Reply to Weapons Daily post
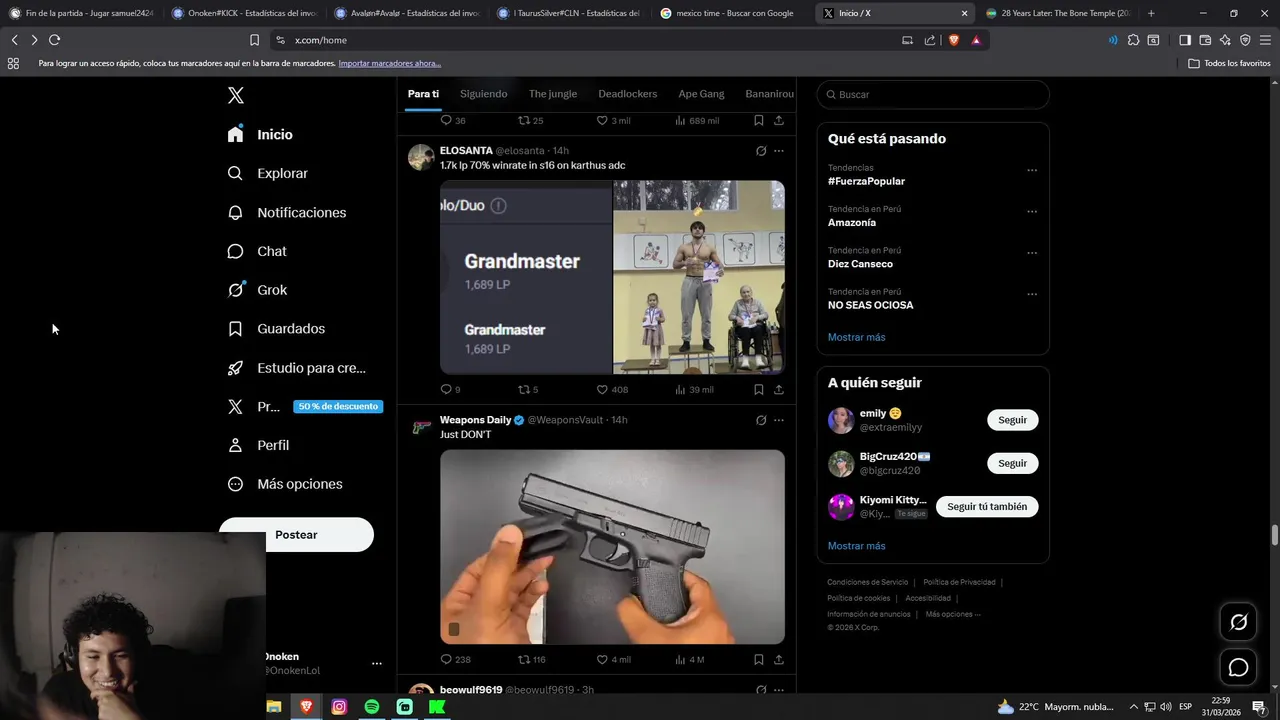Image resolution: width=1280 pixels, height=720 pixels. point(455,659)
